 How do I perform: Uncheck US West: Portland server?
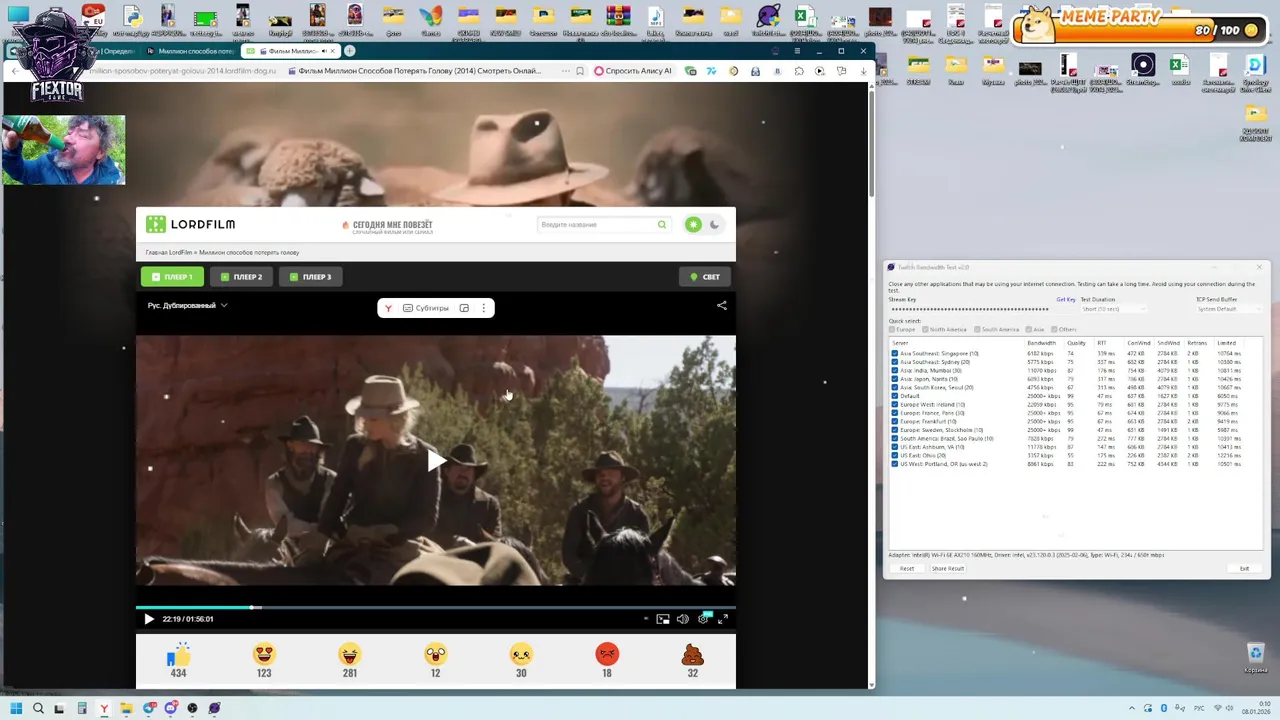[x=894, y=464]
